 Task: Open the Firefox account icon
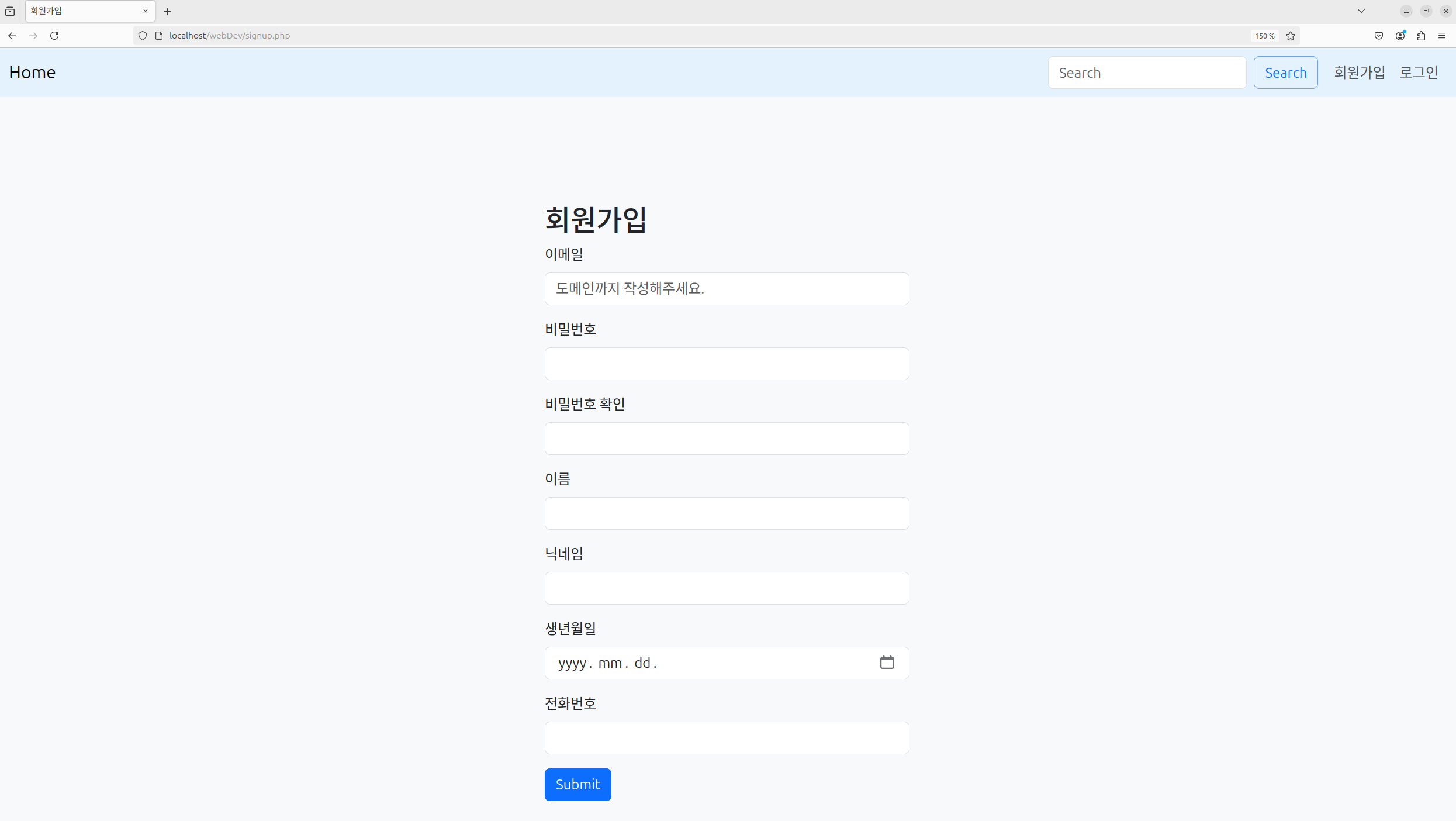point(1400,36)
